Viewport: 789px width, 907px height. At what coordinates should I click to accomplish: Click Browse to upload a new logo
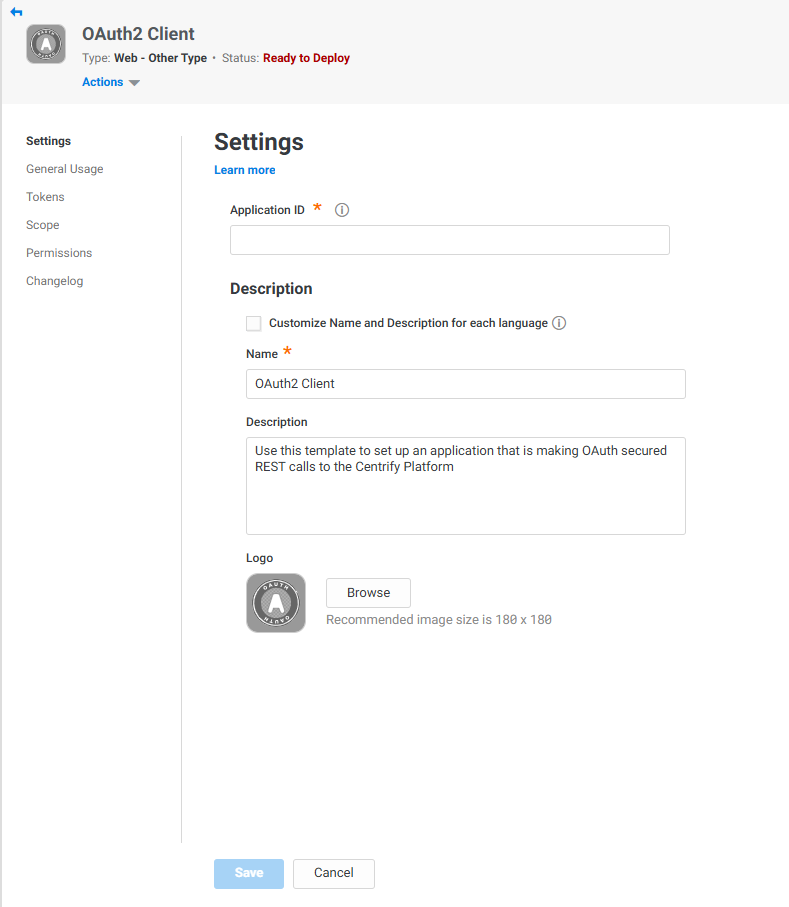368,592
